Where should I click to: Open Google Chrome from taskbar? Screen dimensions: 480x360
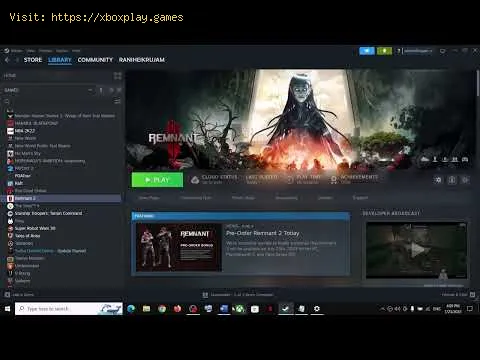coord(162,309)
